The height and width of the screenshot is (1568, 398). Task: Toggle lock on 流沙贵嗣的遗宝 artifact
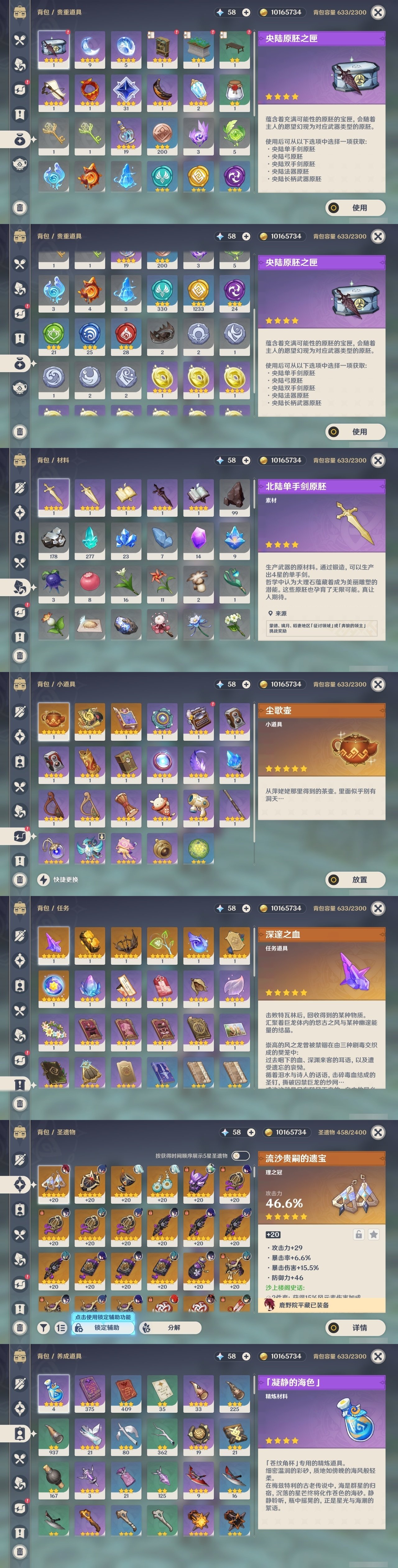(x=359, y=1234)
